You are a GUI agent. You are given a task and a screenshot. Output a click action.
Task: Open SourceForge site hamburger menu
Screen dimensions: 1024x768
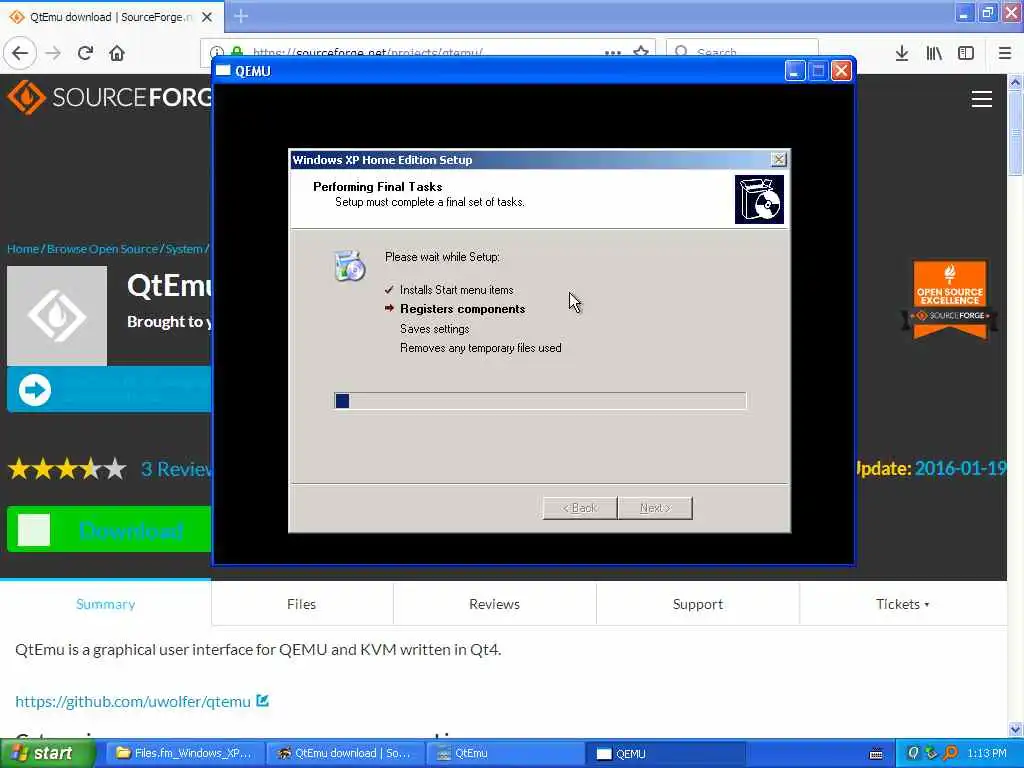[x=981, y=99]
